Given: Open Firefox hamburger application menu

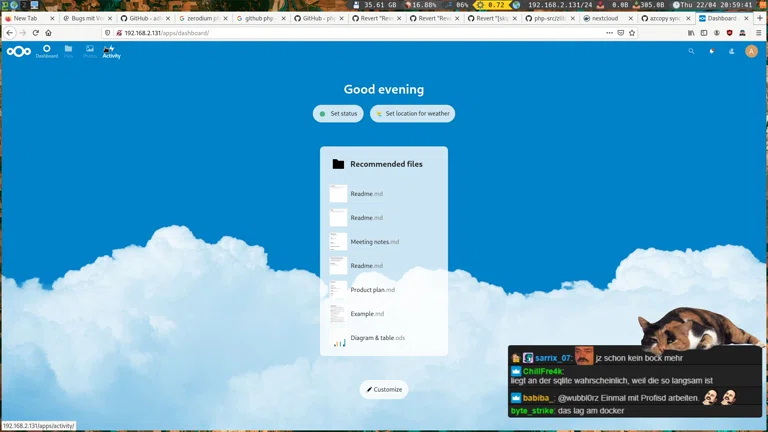Looking at the screenshot, I should pos(757,33).
